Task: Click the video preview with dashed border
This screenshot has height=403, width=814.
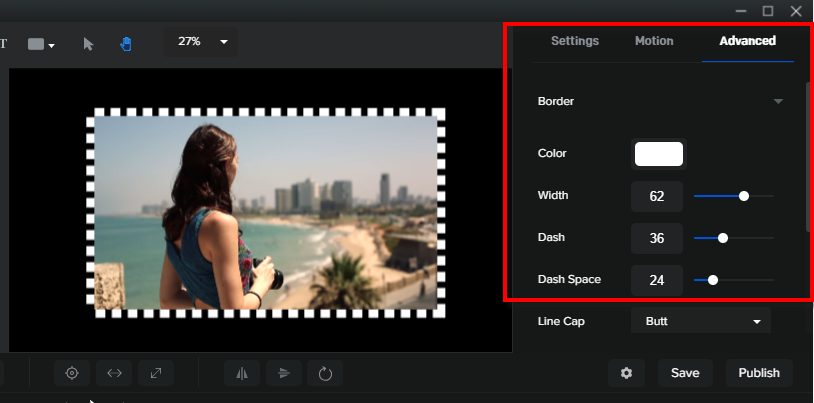Action: tap(266, 213)
